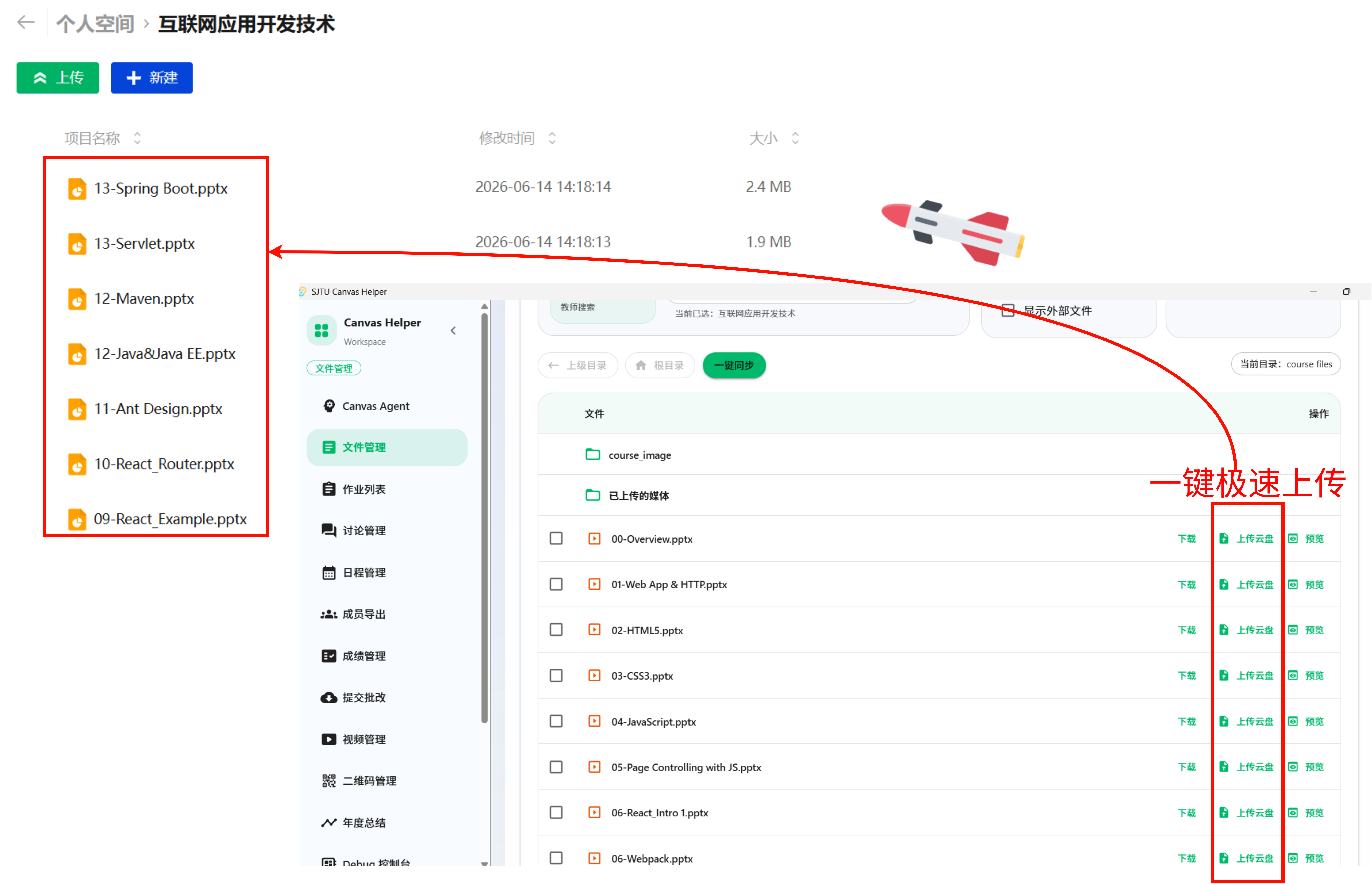Screen dimensions: 1372x884
Task: Click 预览 for 02-HTML5.pptx
Action: [x=1306, y=630]
